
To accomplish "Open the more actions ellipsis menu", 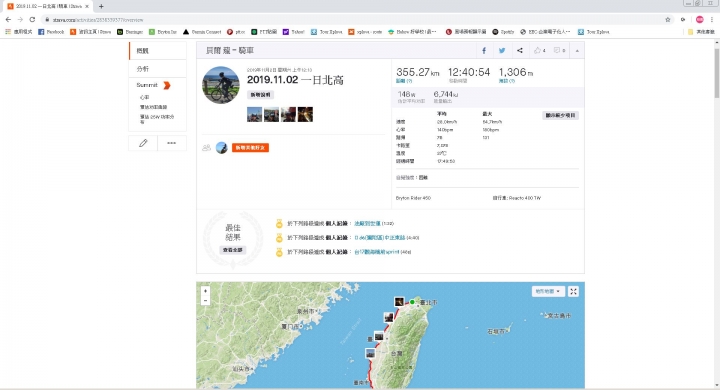I will point(172,143).
